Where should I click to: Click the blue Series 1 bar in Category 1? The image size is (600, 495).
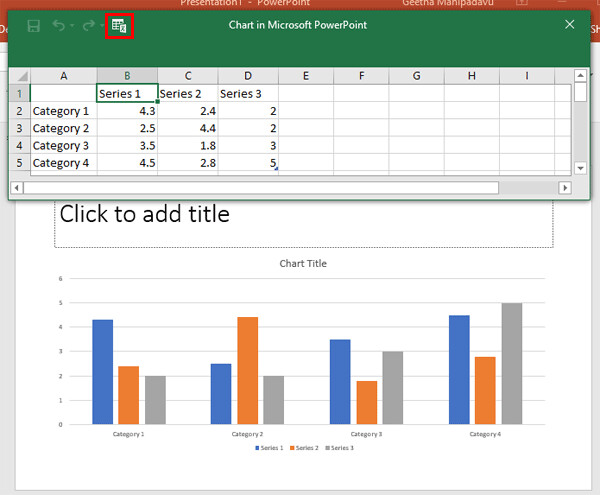pos(102,371)
